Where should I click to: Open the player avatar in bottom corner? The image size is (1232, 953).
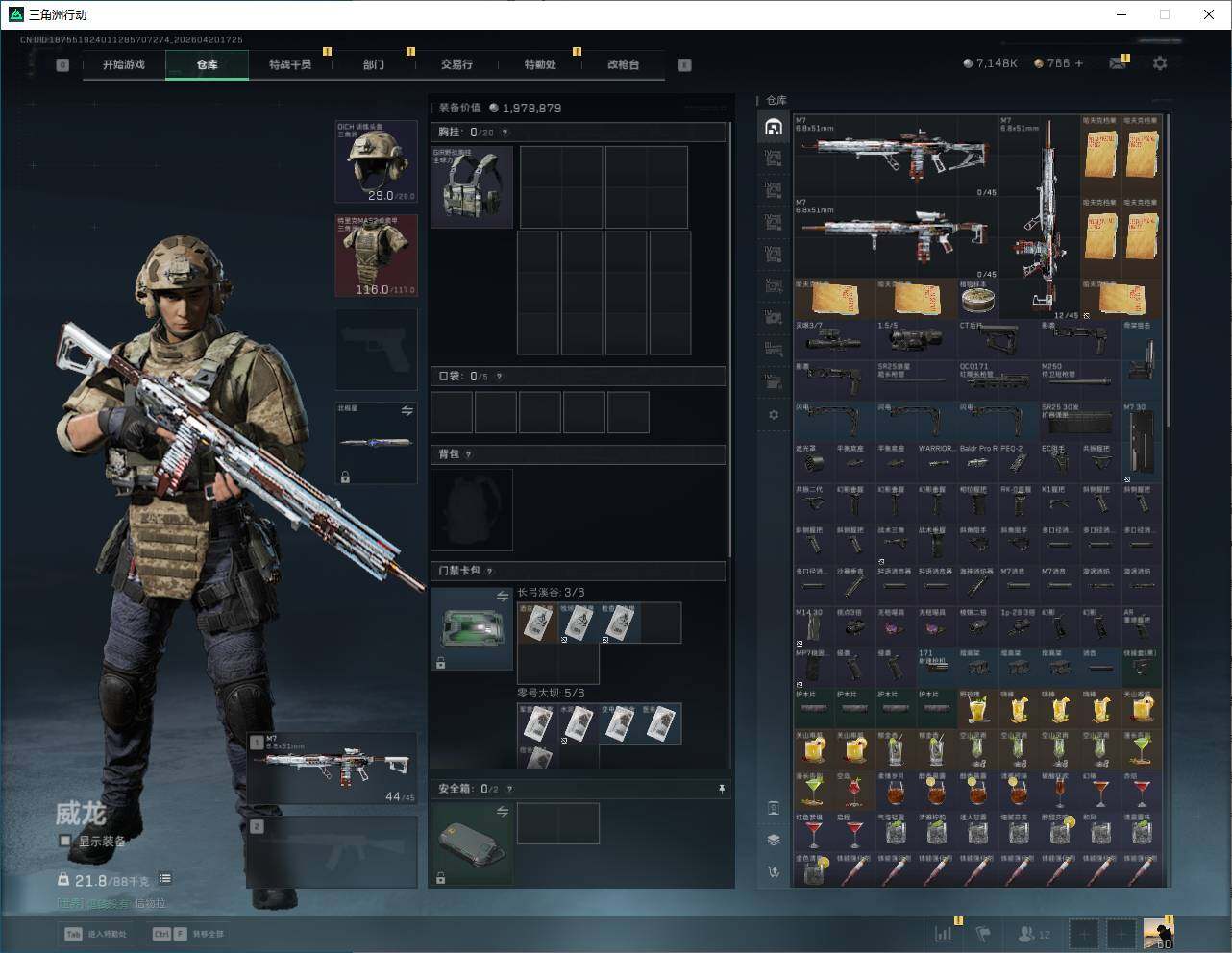[x=1158, y=934]
